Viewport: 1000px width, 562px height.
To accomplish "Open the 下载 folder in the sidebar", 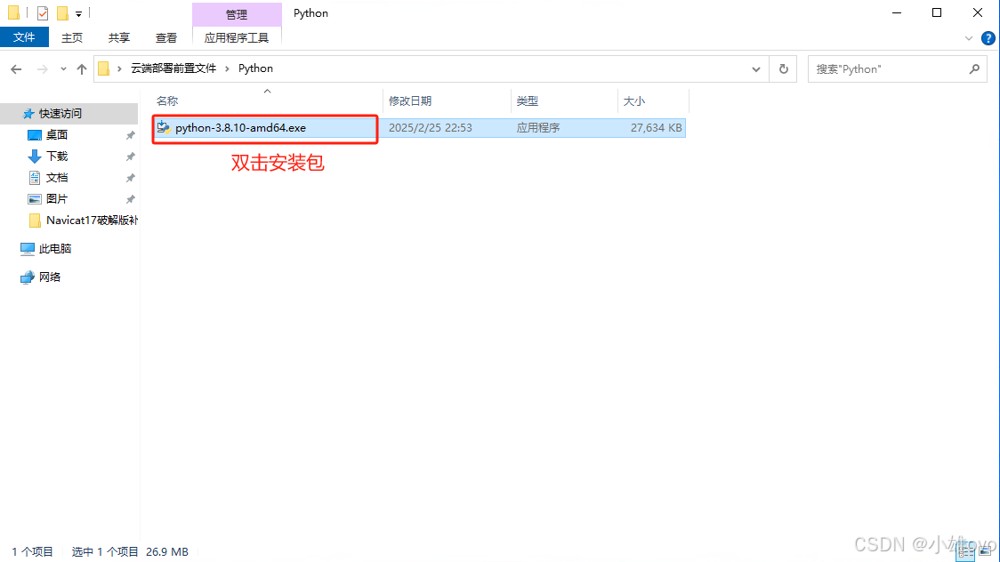I will click(x=57, y=156).
